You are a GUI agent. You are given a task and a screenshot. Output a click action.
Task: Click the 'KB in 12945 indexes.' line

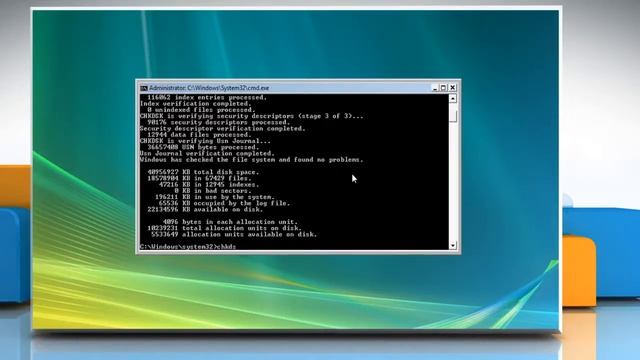209,184
